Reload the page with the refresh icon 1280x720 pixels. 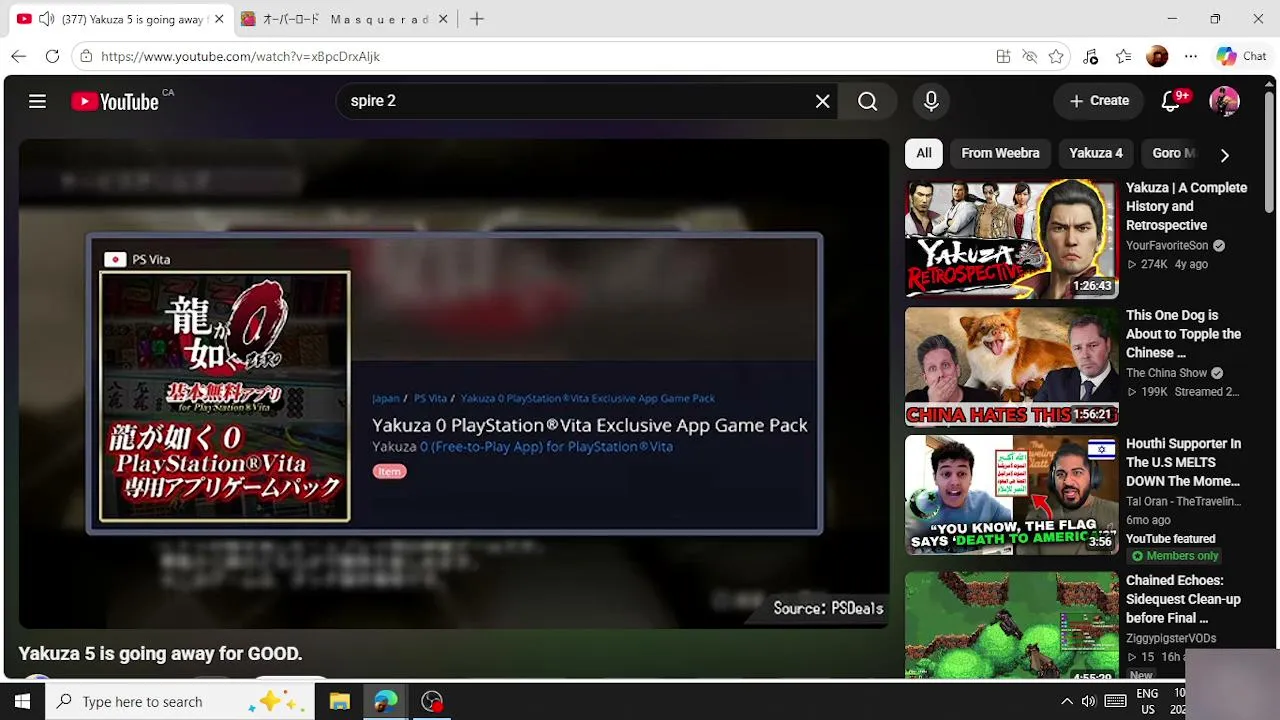pos(52,56)
